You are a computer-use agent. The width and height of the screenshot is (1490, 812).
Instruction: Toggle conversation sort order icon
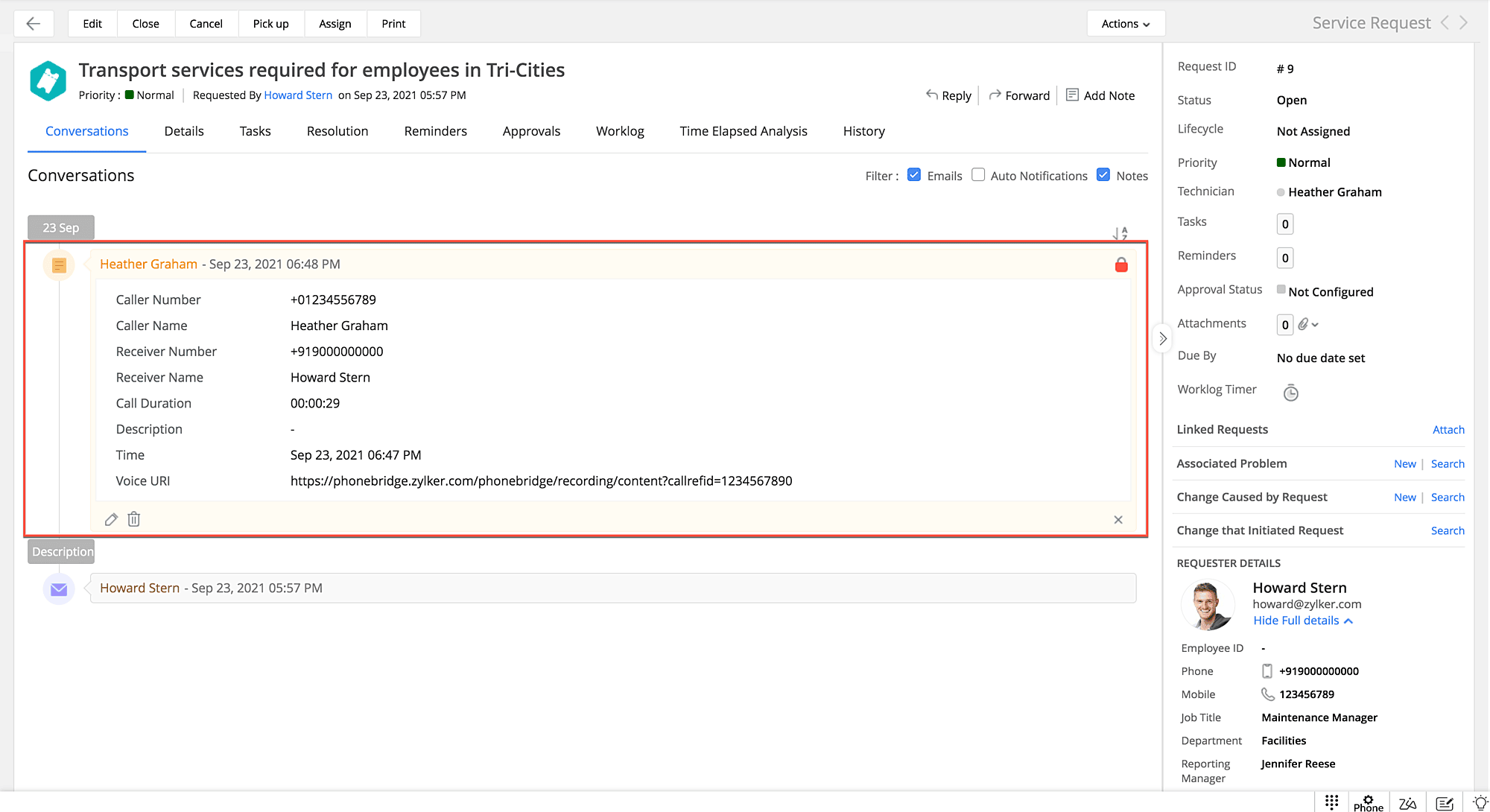tap(1120, 233)
